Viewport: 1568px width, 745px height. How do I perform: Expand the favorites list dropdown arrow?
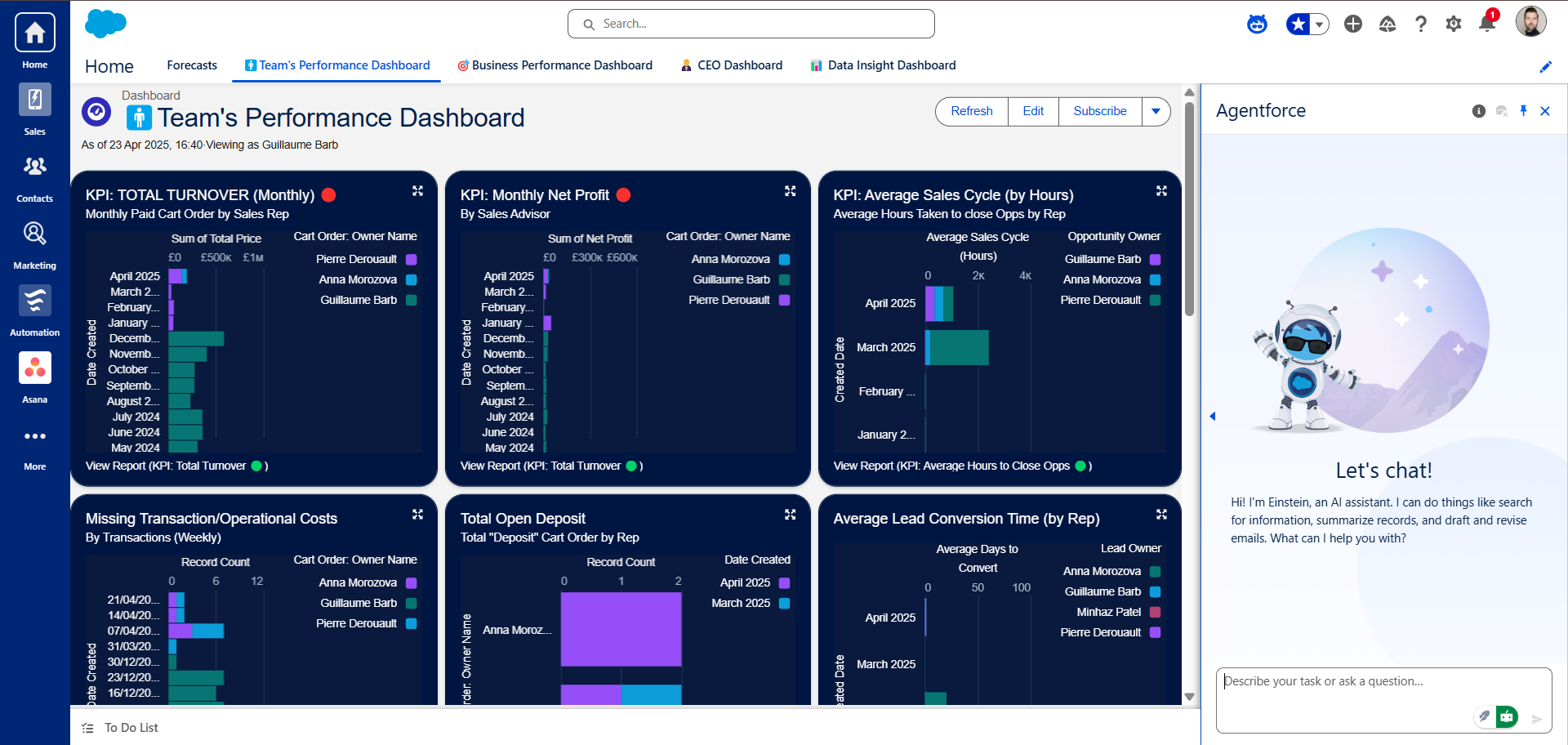1319,25
